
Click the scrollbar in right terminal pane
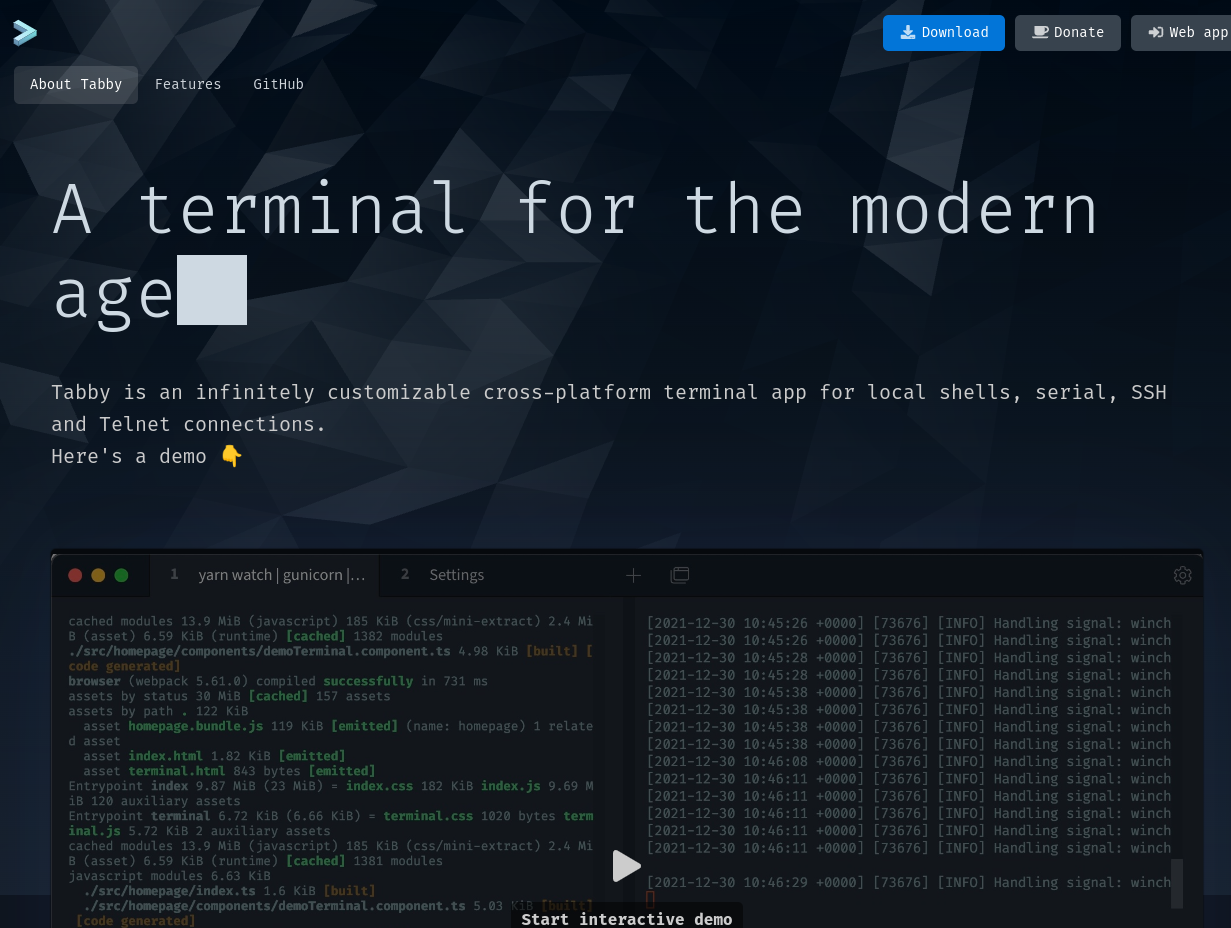click(1177, 883)
